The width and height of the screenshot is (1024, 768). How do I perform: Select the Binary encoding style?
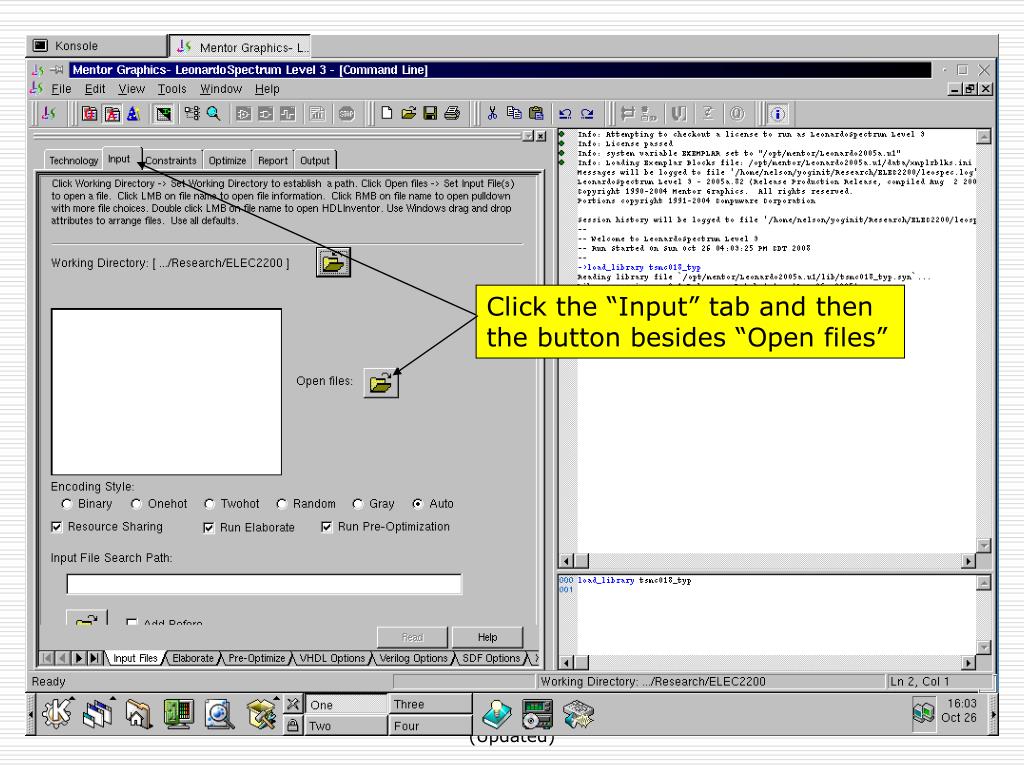[x=66, y=504]
